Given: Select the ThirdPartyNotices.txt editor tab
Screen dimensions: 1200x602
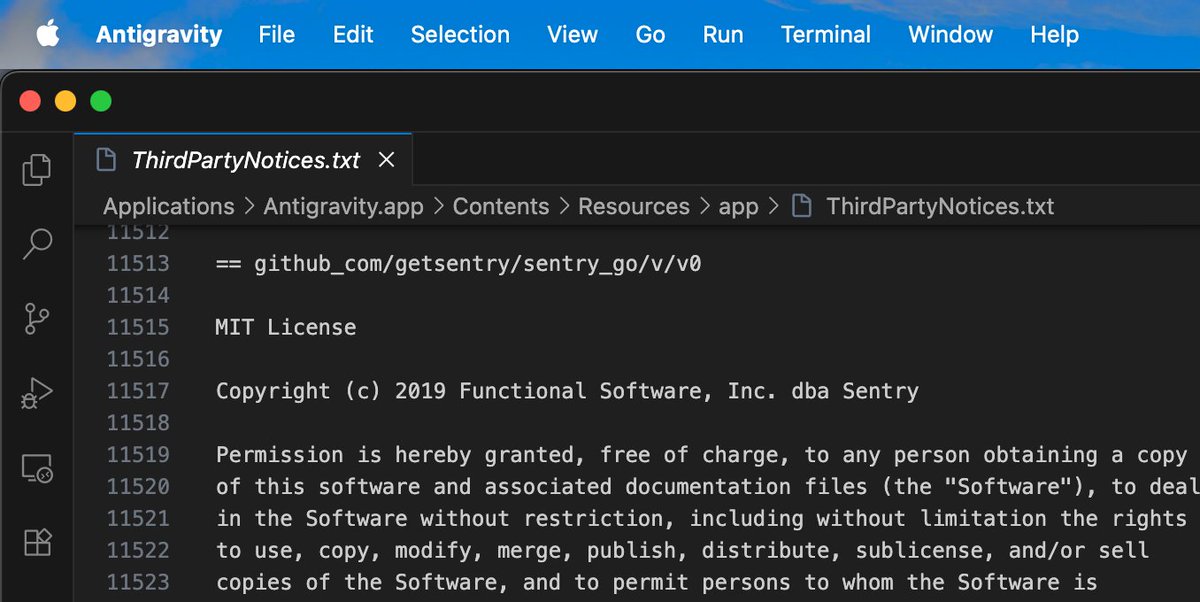Looking at the screenshot, I should (243, 160).
